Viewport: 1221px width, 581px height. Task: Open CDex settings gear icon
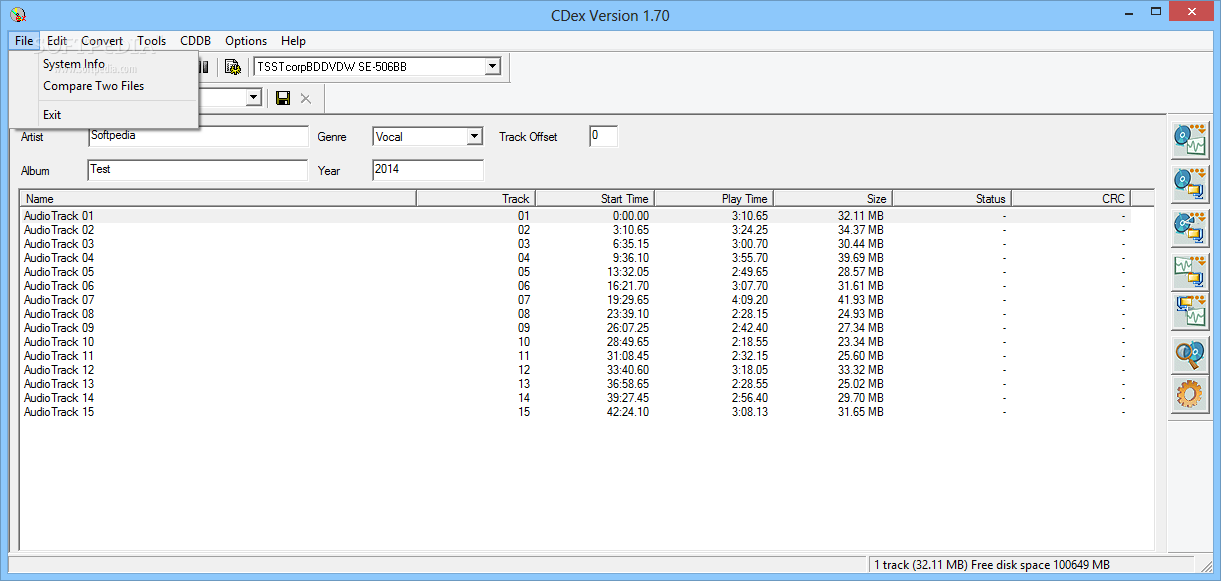(1189, 393)
